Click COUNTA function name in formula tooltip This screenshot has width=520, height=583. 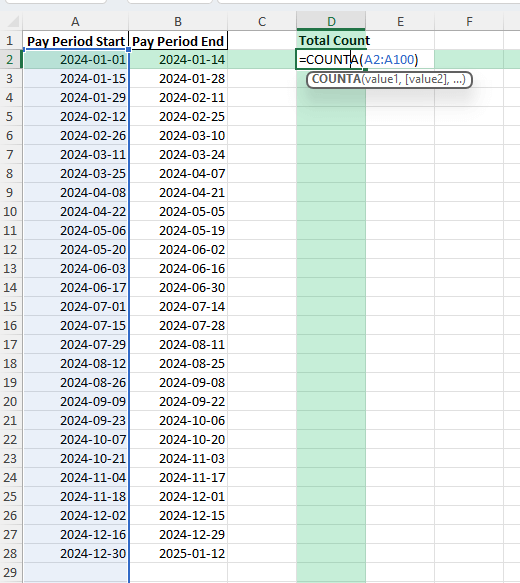point(336,79)
